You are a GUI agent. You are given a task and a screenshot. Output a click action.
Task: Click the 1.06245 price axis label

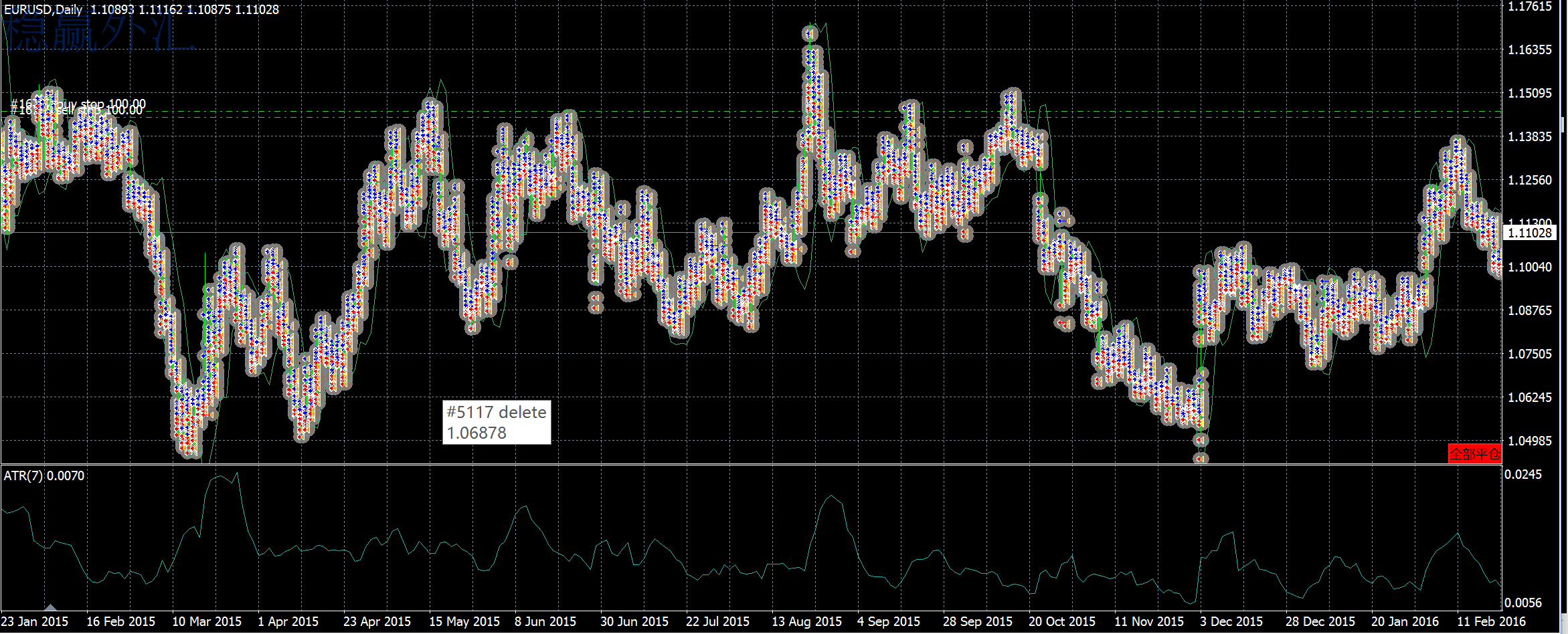coord(1530,397)
